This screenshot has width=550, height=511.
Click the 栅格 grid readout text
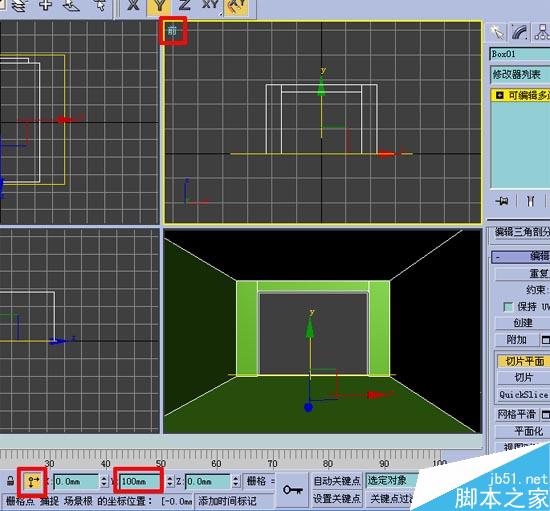[x=260, y=481]
